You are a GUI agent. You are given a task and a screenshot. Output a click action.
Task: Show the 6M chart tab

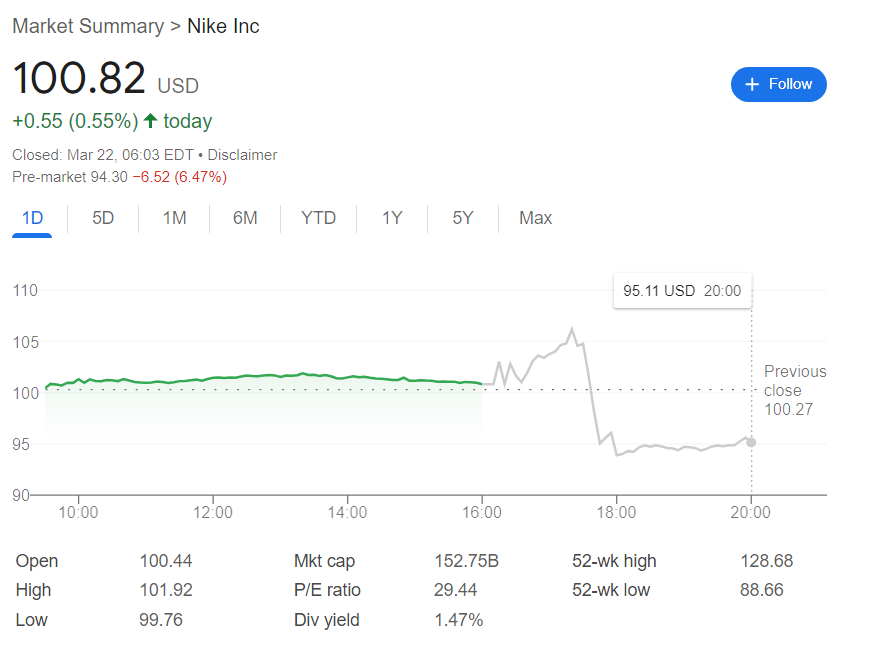pyautogui.click(x=245, y=218)
